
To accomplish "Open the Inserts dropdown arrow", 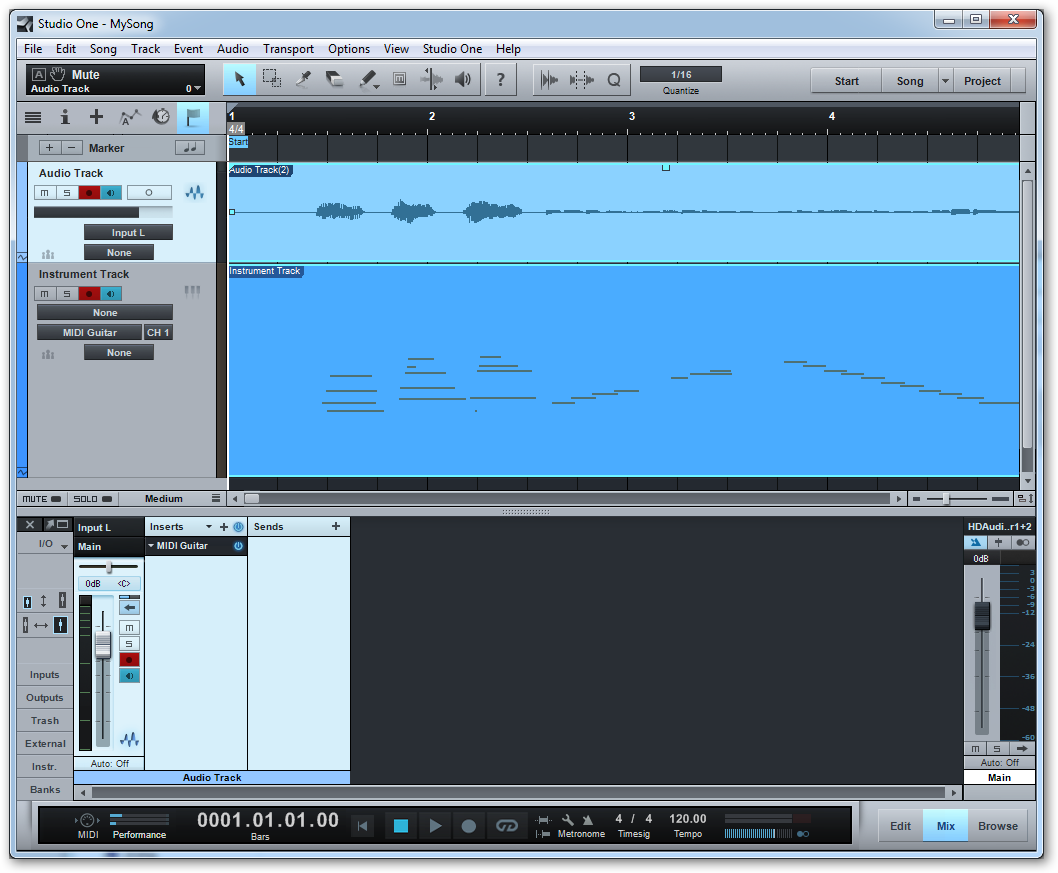I will point(208,527).
